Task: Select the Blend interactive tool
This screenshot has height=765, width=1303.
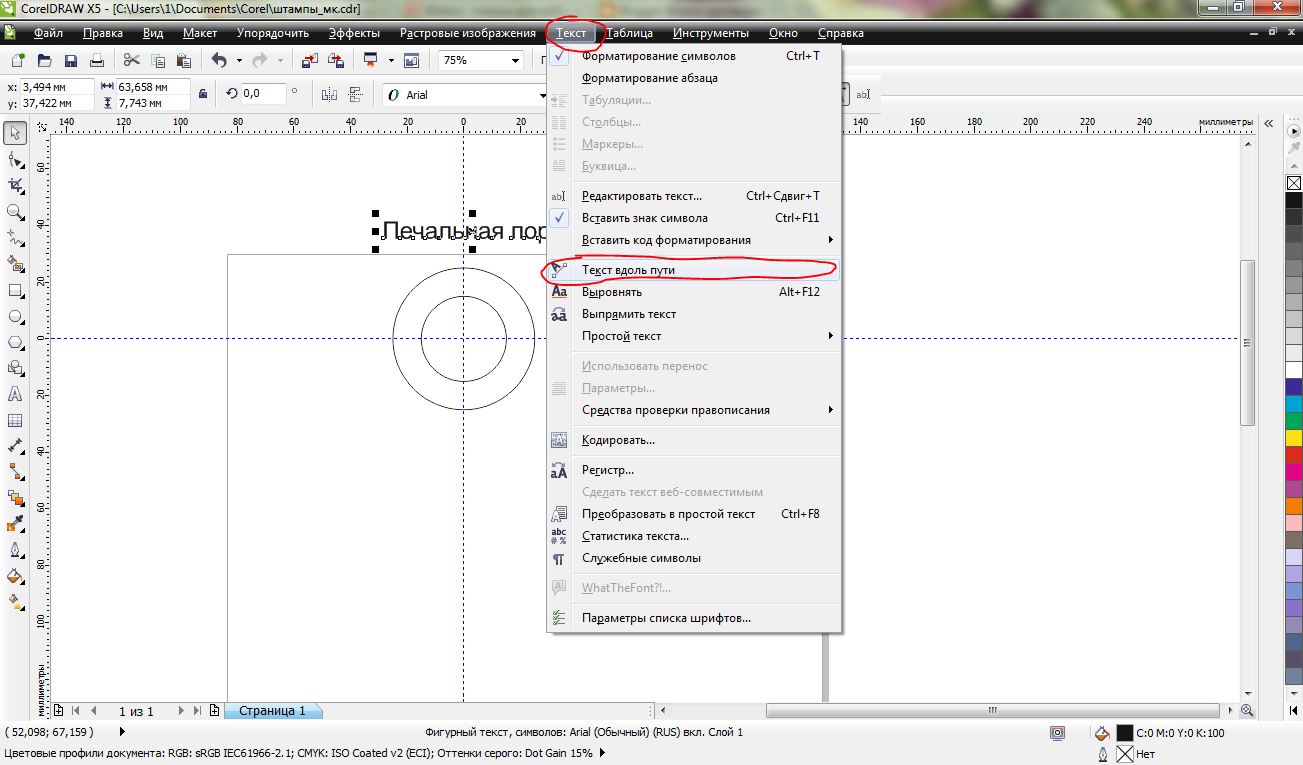Action: click(x=15, y=498)
